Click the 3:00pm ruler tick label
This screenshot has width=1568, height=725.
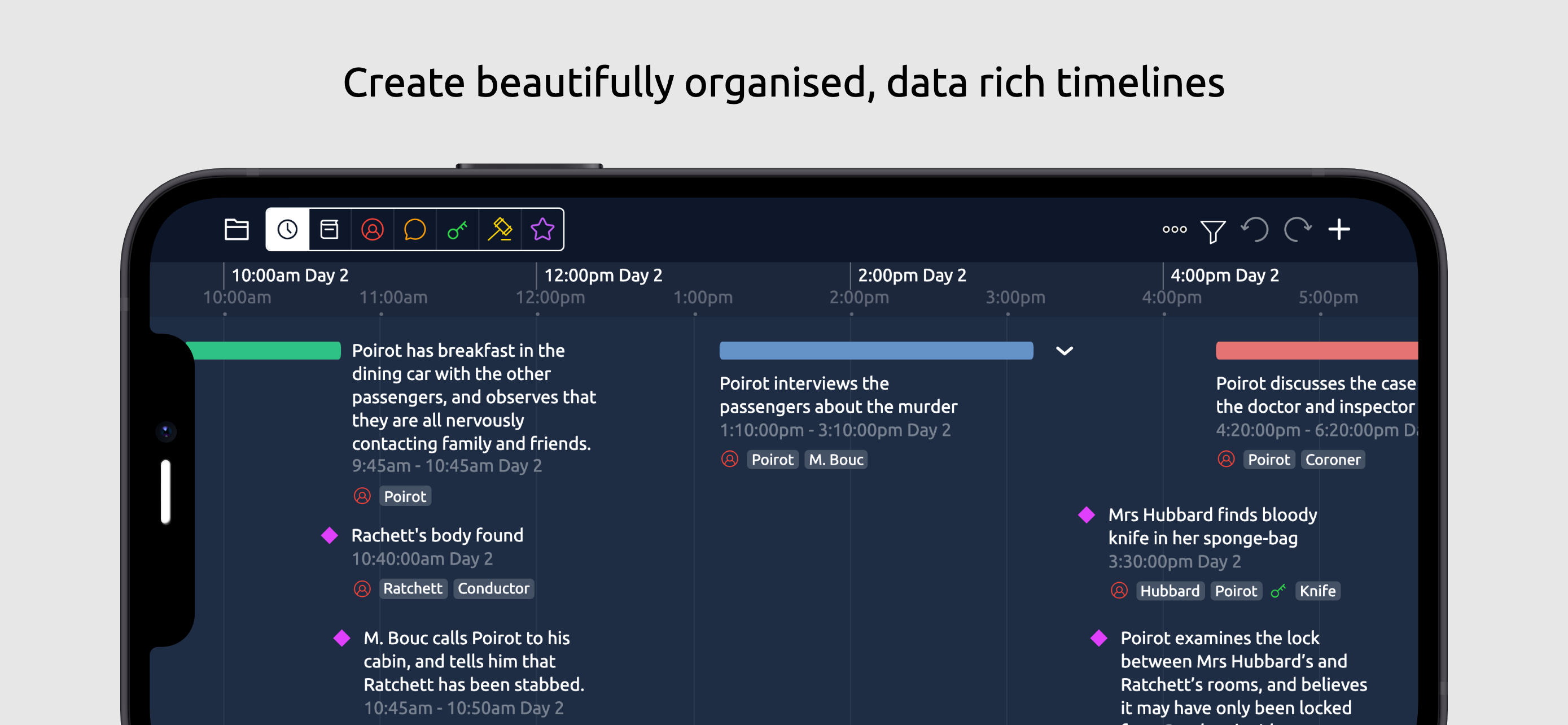pyautogui.click(x=1015, y=297)
